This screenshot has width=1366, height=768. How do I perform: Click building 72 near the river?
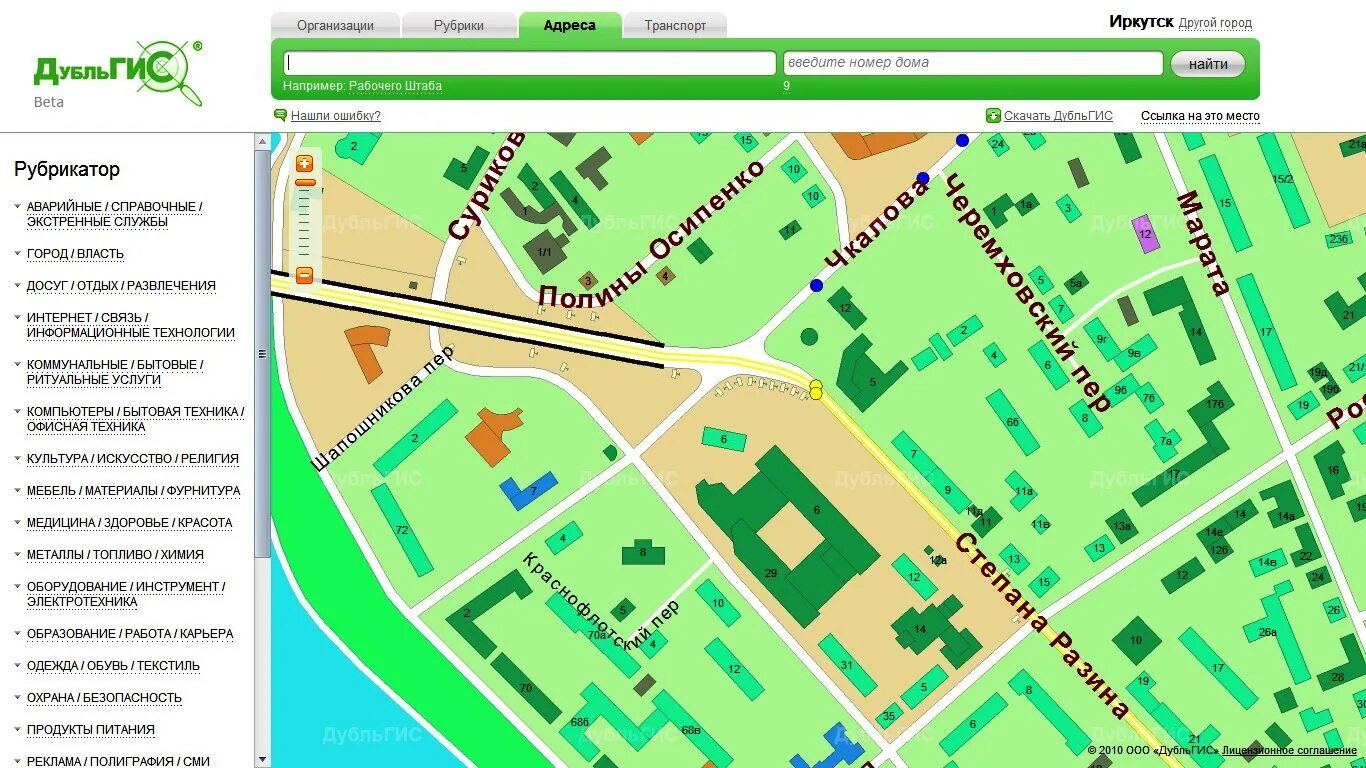pos(402,530)
